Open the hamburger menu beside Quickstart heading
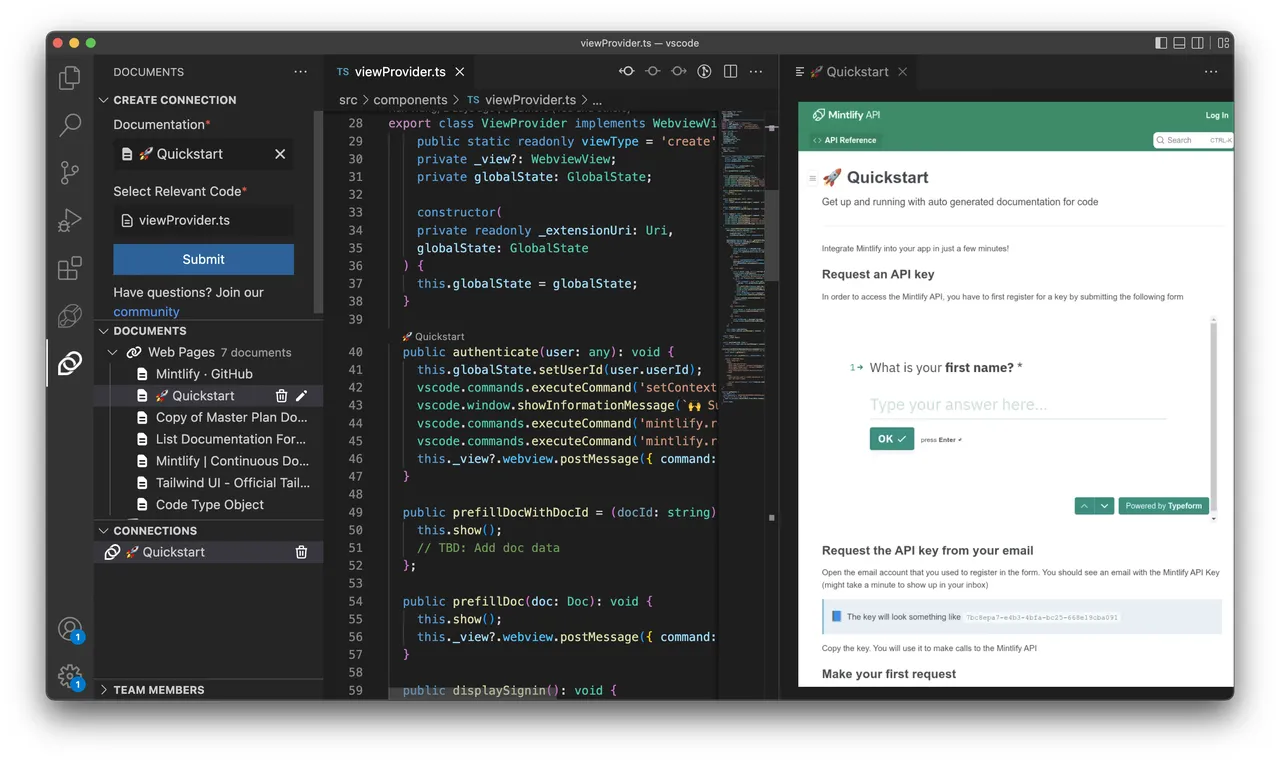 click(x=812, y=179)
